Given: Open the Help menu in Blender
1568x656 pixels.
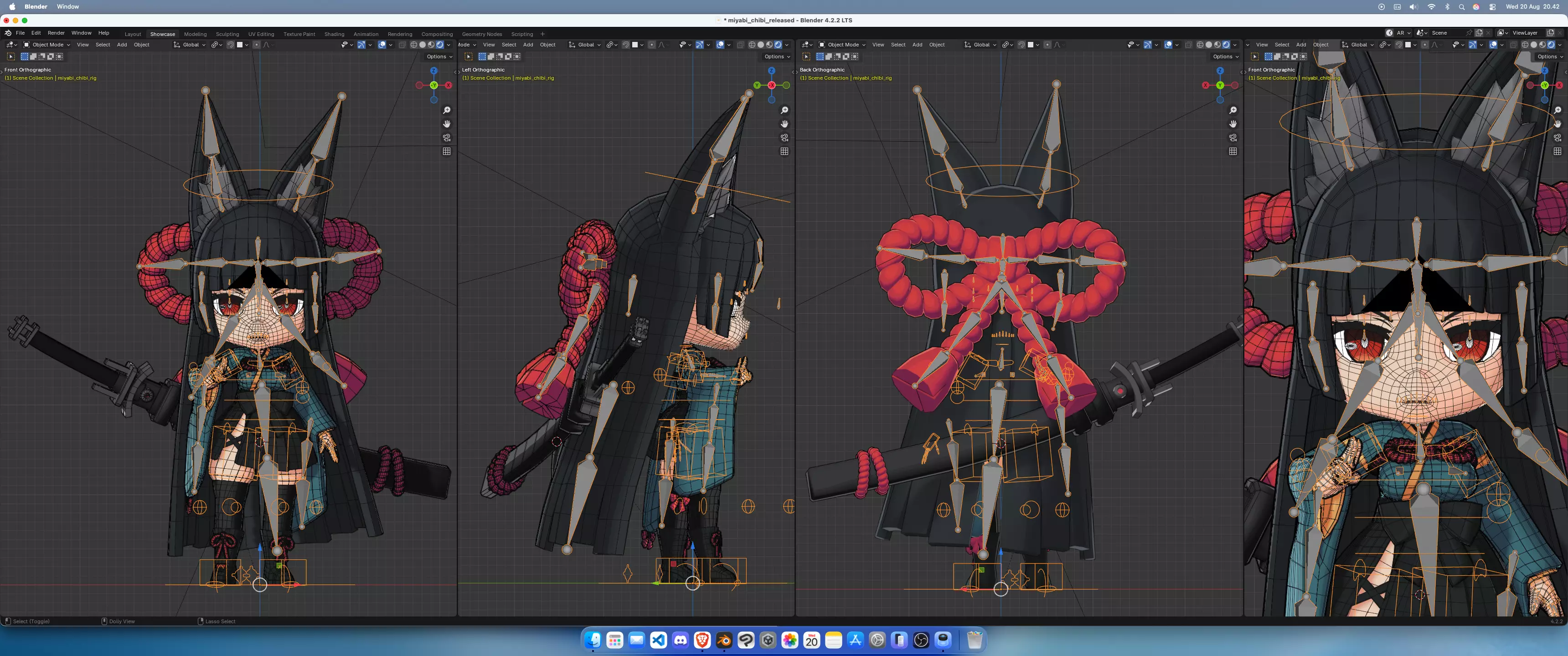Looking at the screenshot, I should click(x=104, y=33).
